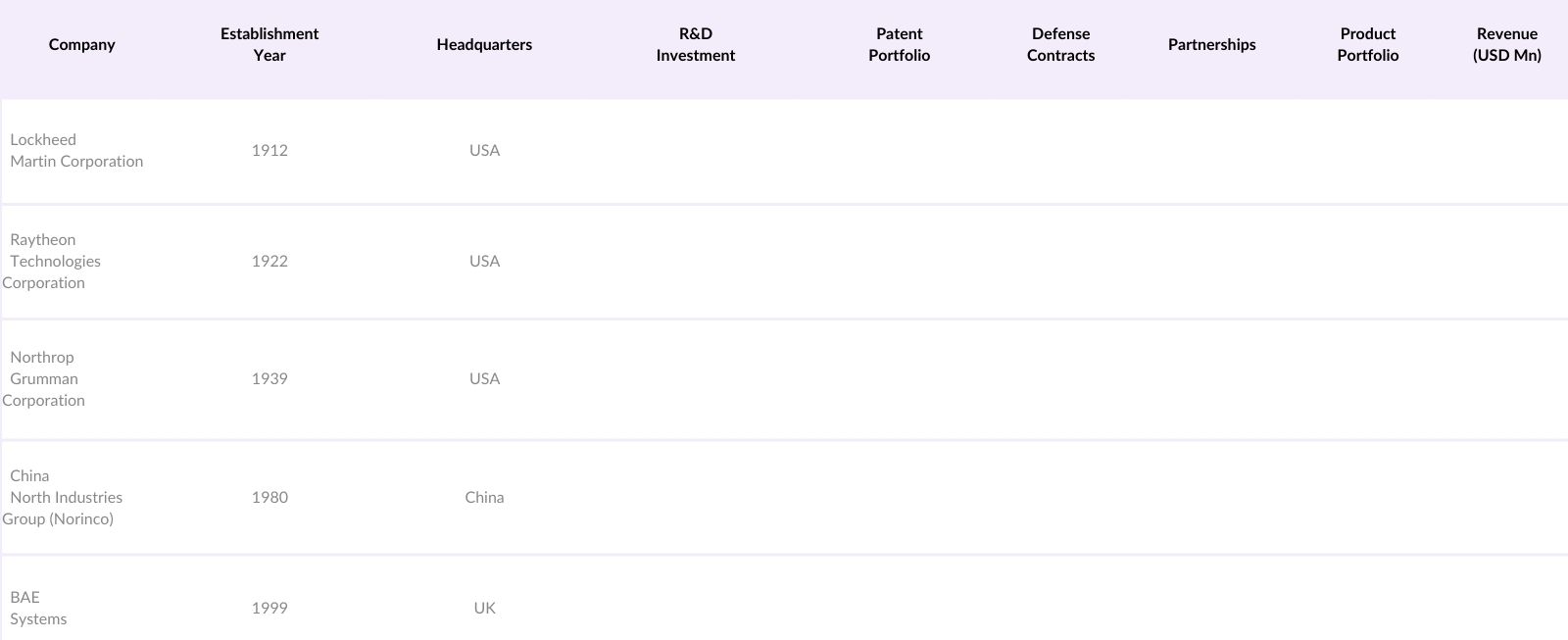Select the Defense Contracts column header
The width and height of the screenshot is (1568, 640).
click(x=1060, y=45)
